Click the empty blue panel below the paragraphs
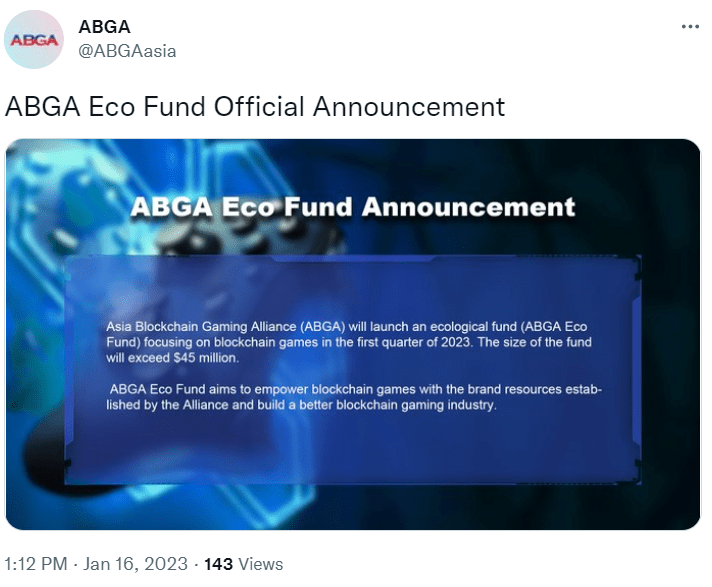 pyautogui.click(x=353, y=447)
